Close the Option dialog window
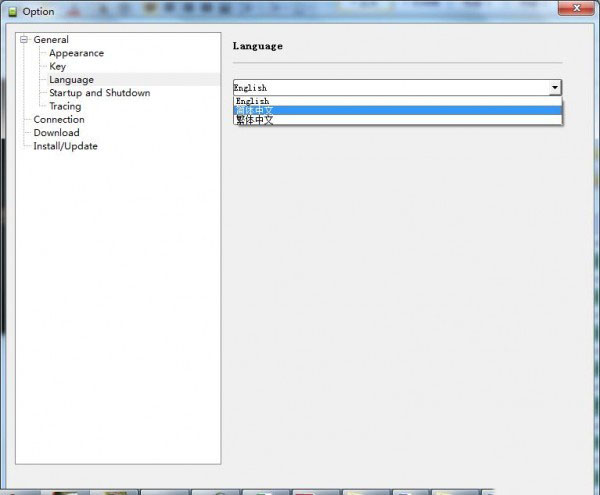This screenshot has height=495, width=600. 576,8
